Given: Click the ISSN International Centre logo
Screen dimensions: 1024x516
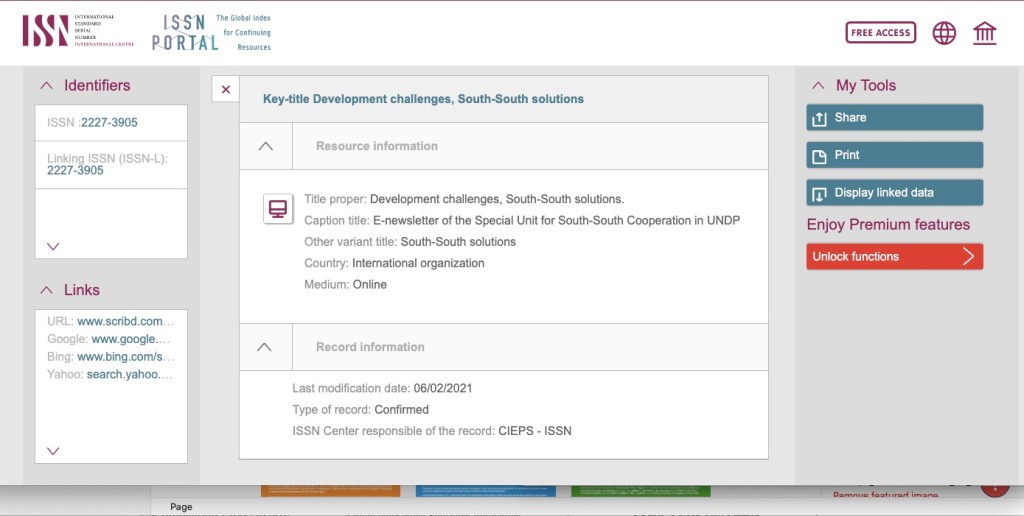Looking at the screenshot, I should 68,31.
